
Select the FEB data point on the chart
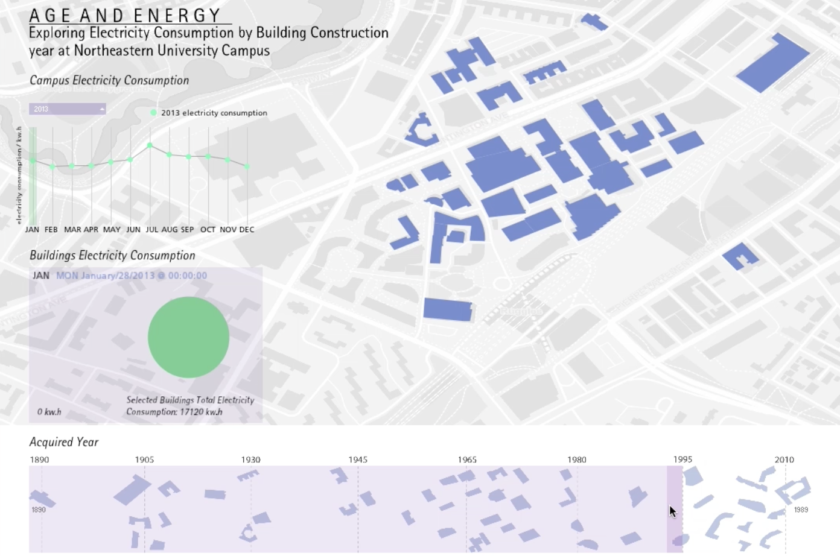(52, 167)
